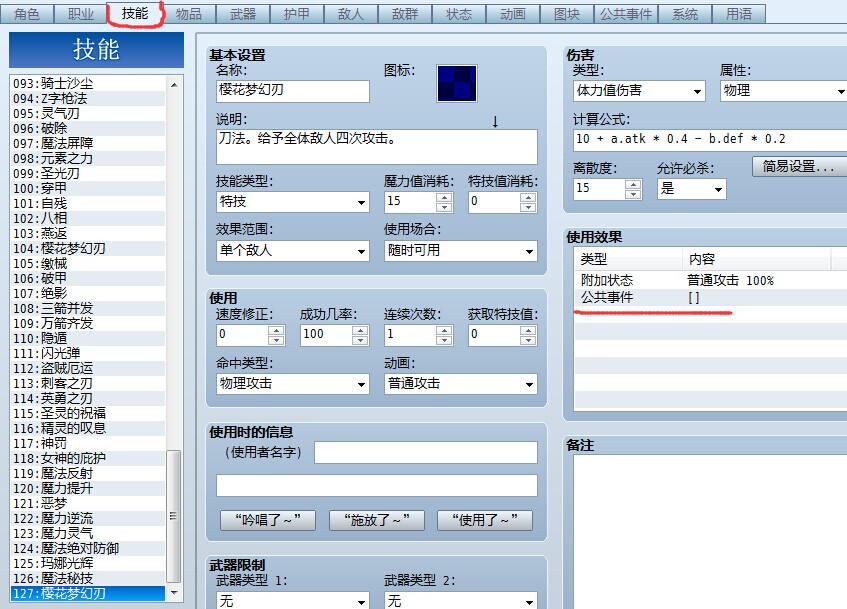Select skill 094:Z字枪法
The width and height of the screenshot is (847, 609).
tap(88, 98)
